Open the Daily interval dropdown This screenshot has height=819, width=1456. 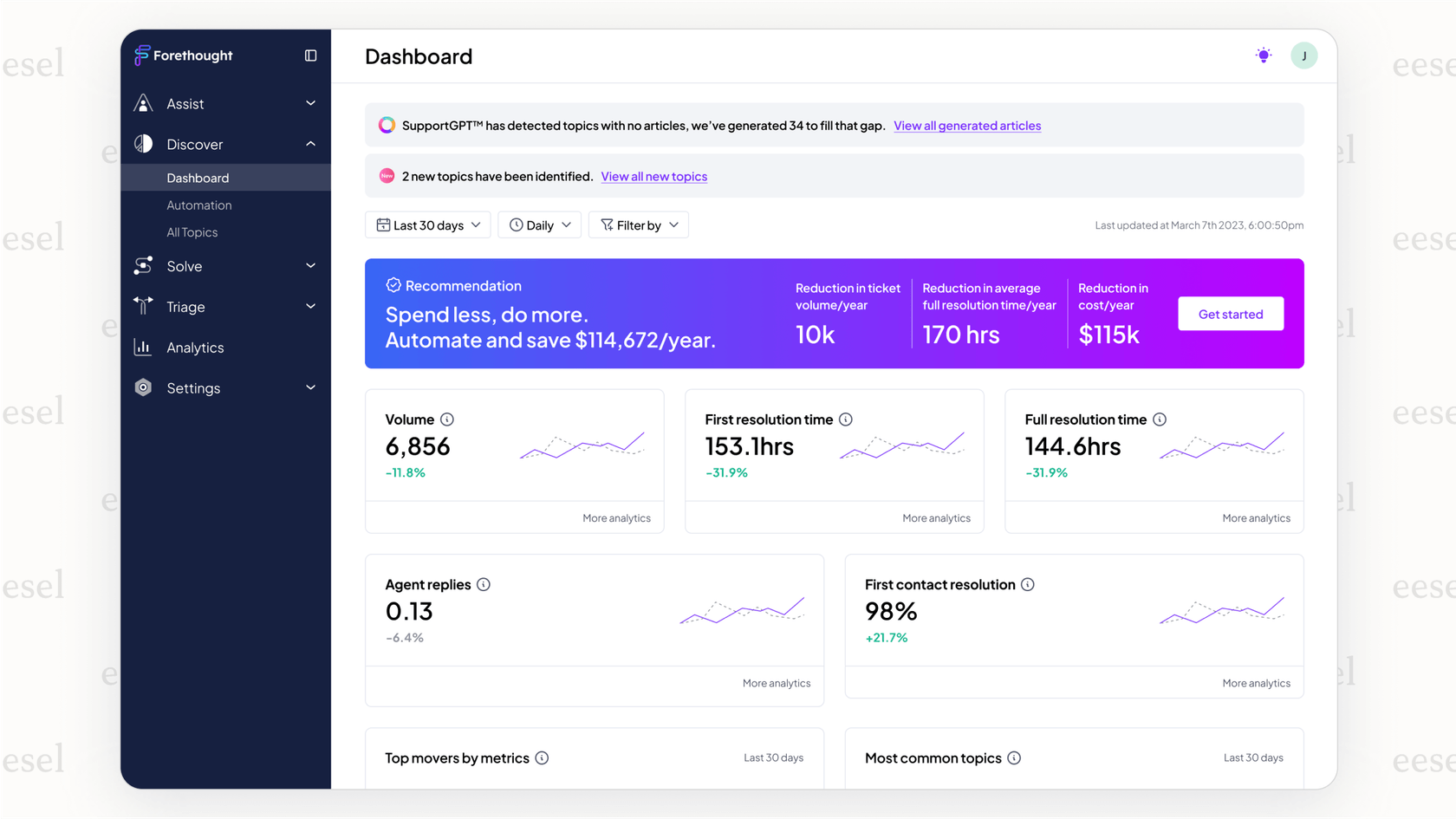pyautogui.click(x=539, y=225)
